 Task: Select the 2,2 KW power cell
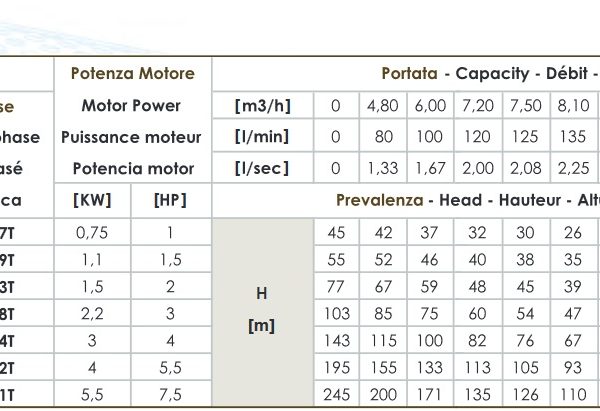(92, 313)
